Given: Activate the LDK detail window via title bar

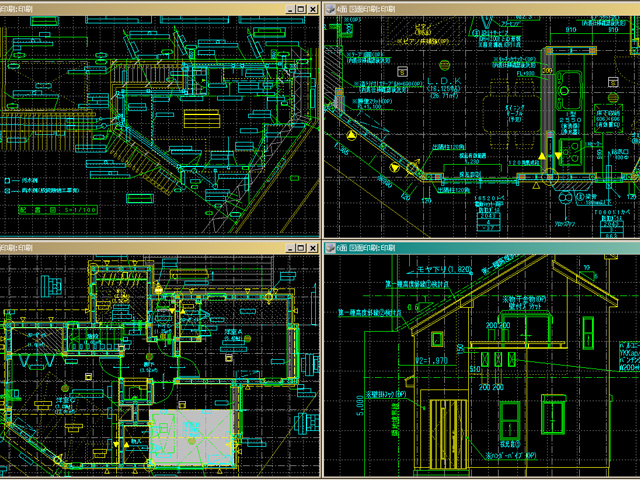Looking at the screenshot, I should click(480, 7).
